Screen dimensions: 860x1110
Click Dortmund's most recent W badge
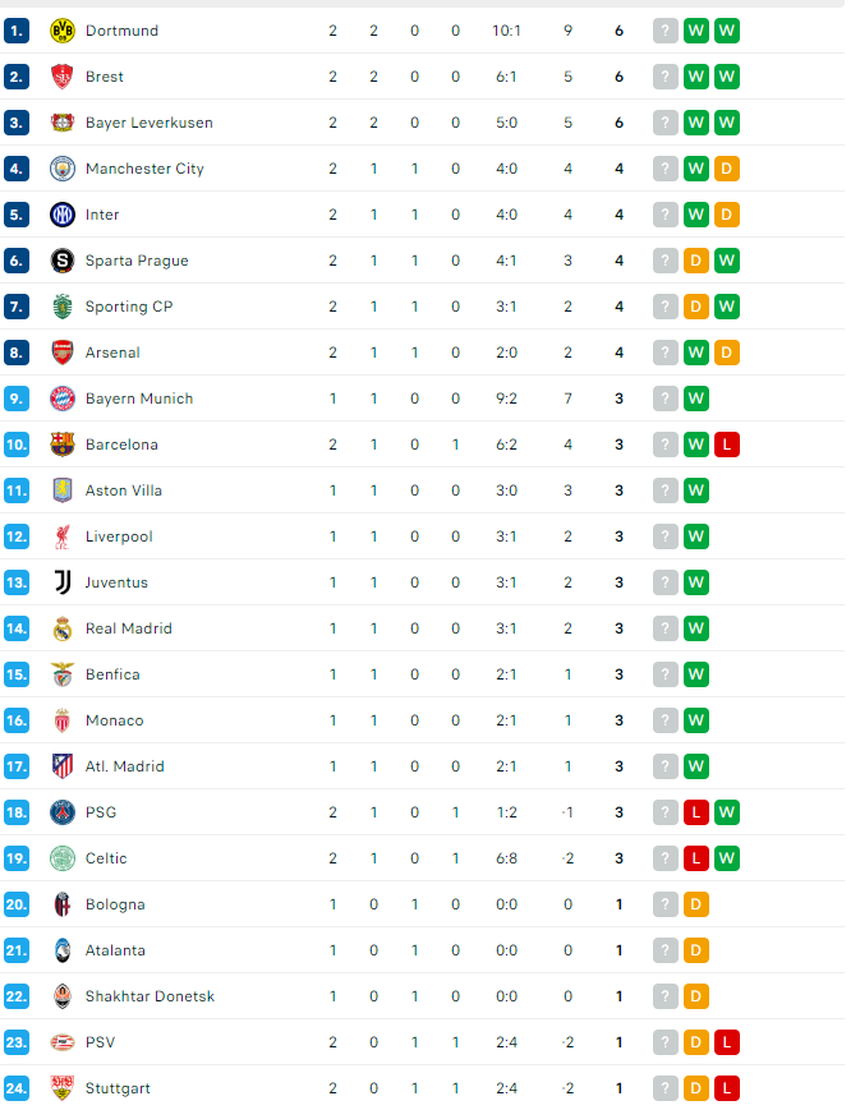point(727,30)
